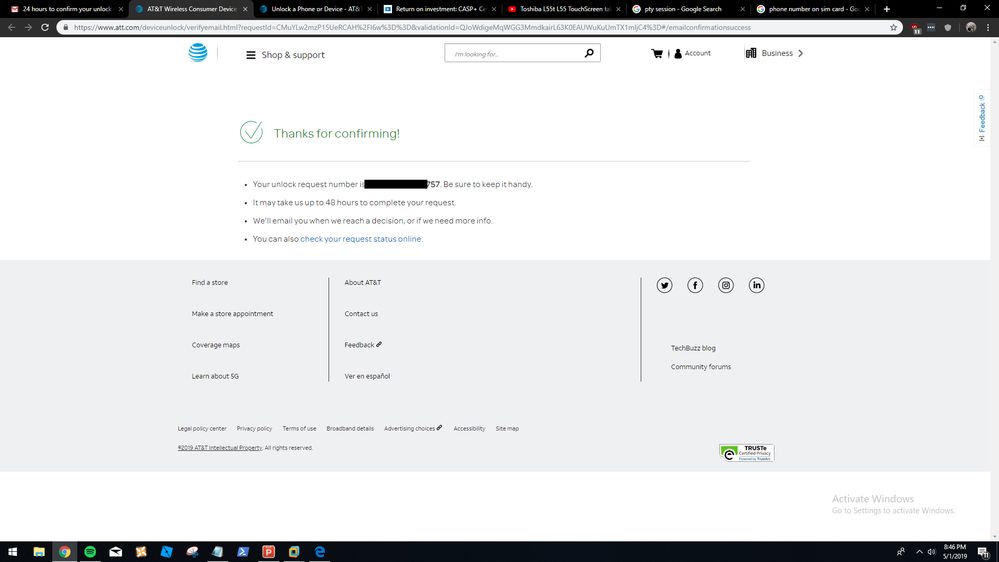Click the AT&T globe logo
This screenshot has width=999, height=562.
[x=198, y=53]
